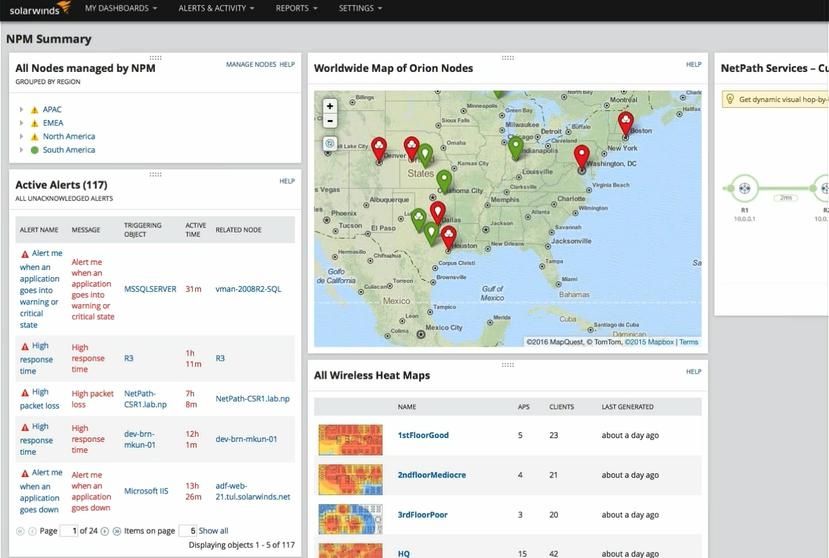This screenshot has height=558, width=829.
Task: Click the Microsoft IIS alert's critical icon
Action: point(25,473)
